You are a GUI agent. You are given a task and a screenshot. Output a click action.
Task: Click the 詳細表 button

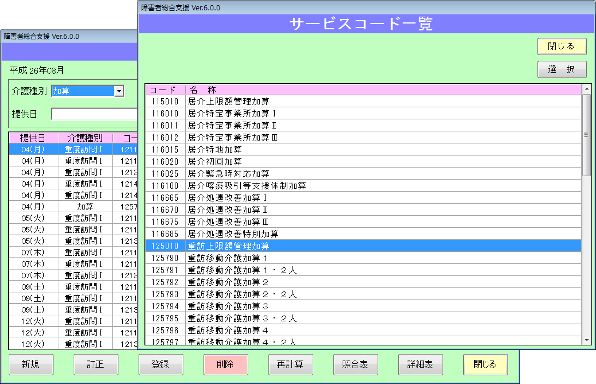click(420, 364)
